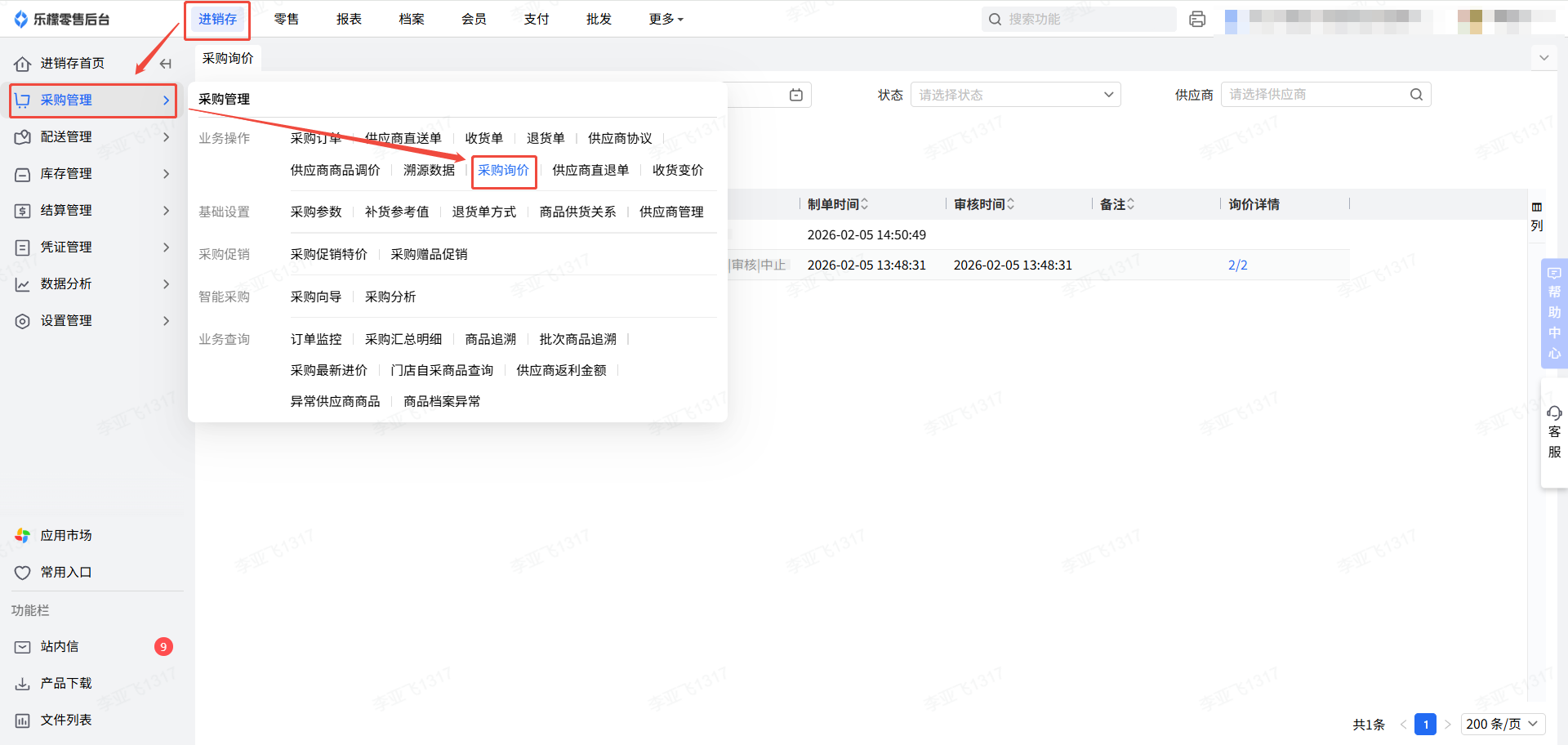
Task: Open 供应商管理 under 基础设置
Action: click(x=671, y=212)
